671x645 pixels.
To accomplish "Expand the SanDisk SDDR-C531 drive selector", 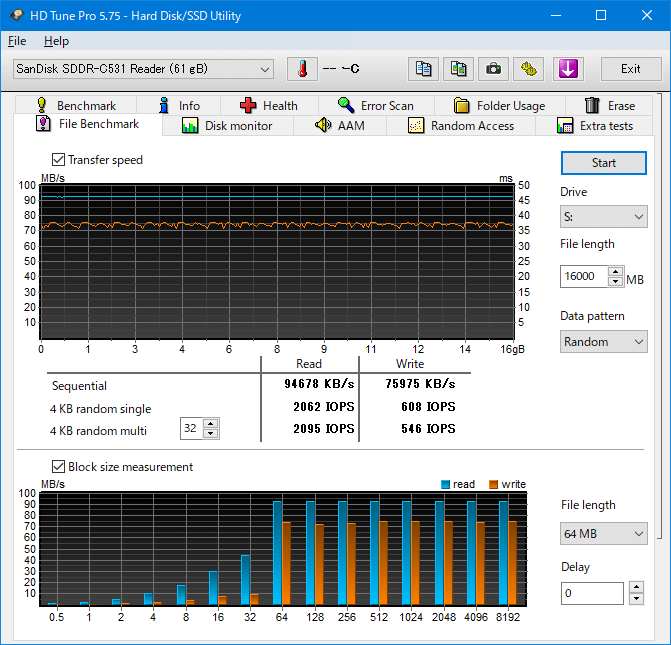I will (264, 69).
